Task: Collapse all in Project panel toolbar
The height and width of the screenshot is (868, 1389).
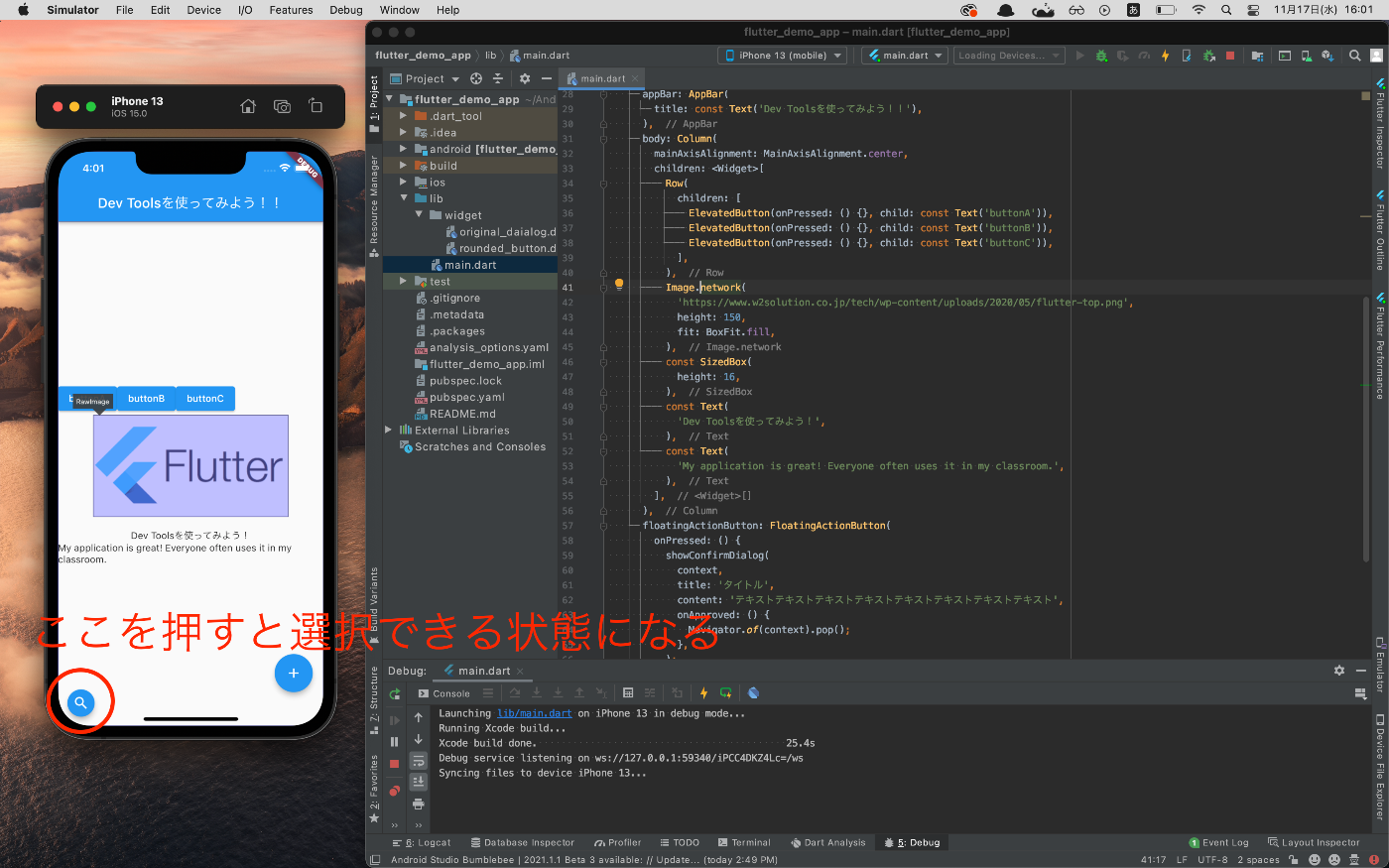Action: tap(498, 78)
